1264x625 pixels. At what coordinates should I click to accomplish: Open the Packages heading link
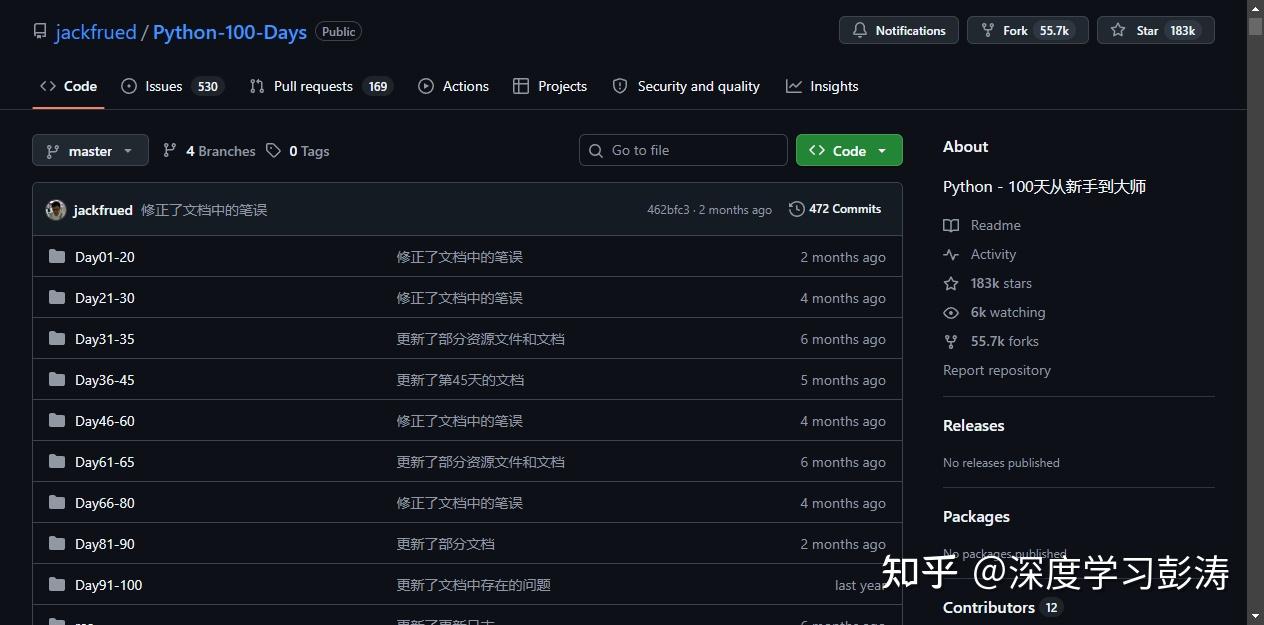(976, 516)
